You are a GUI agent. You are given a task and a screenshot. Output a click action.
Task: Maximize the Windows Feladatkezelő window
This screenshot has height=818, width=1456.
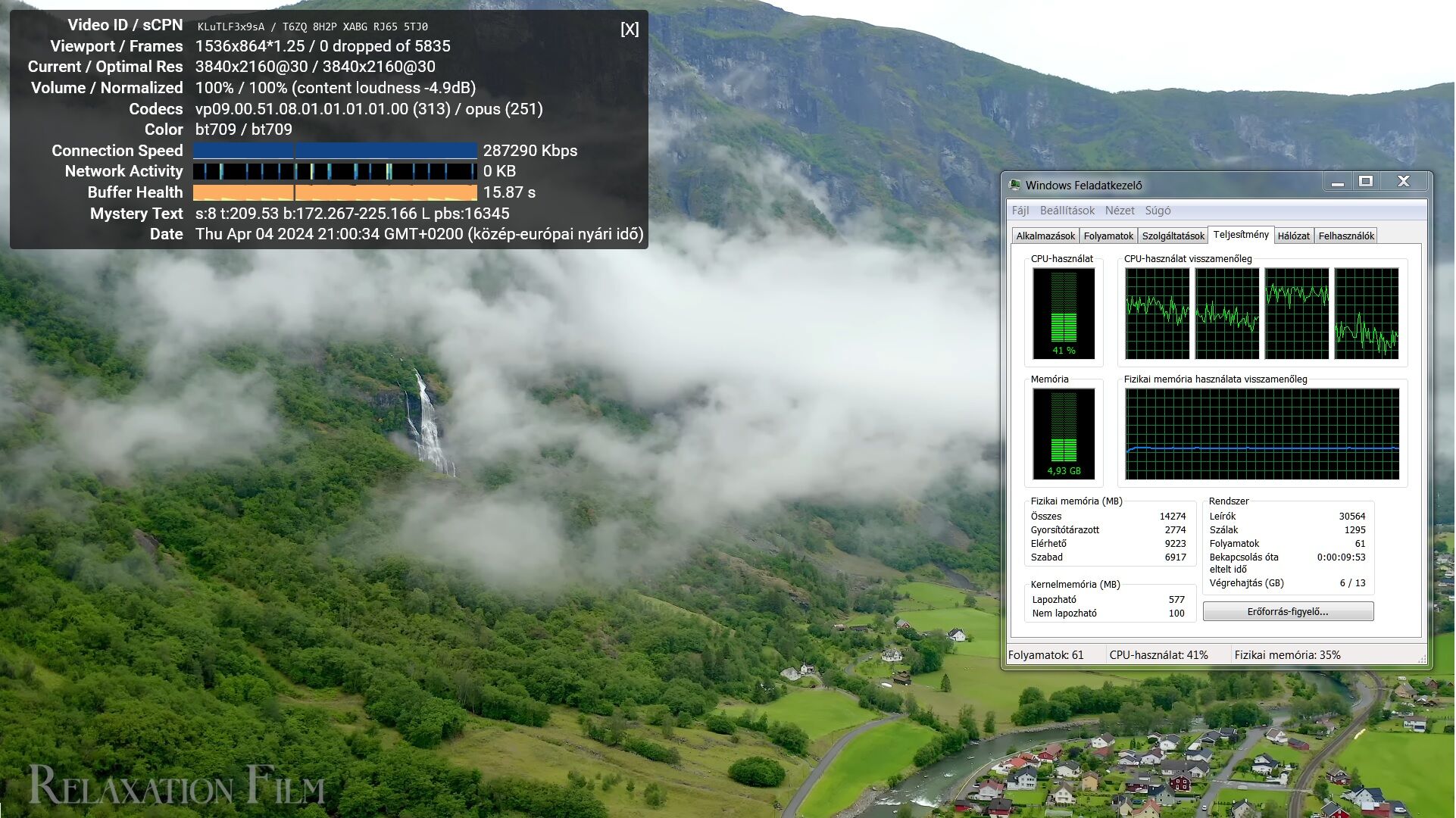(x=1366, y=182)
